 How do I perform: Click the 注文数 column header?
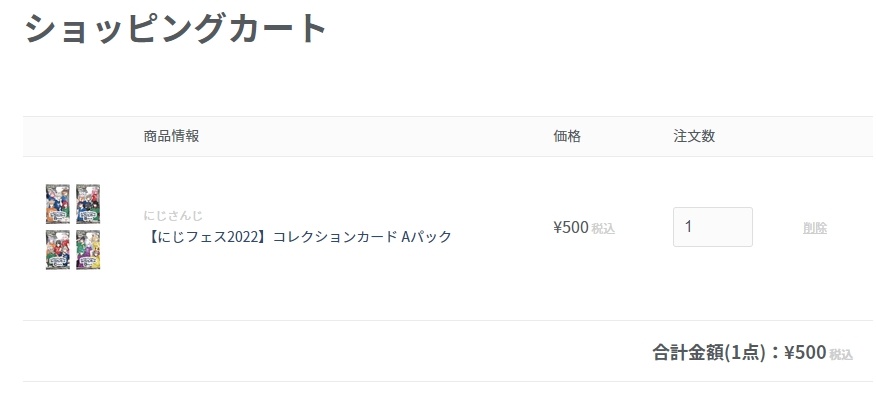[694, 136]
